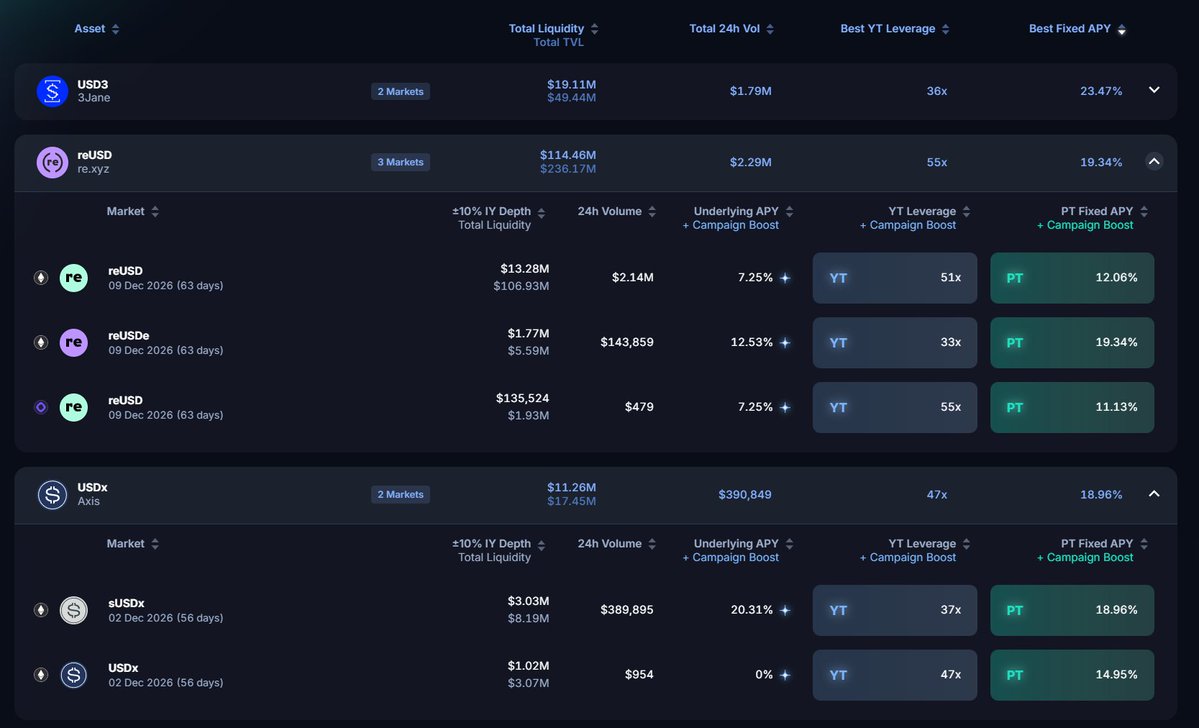Open PT 14.95% for USDx market
Image resolution: width=1199 pixels, height=728 pixels.
[1072, 675]
